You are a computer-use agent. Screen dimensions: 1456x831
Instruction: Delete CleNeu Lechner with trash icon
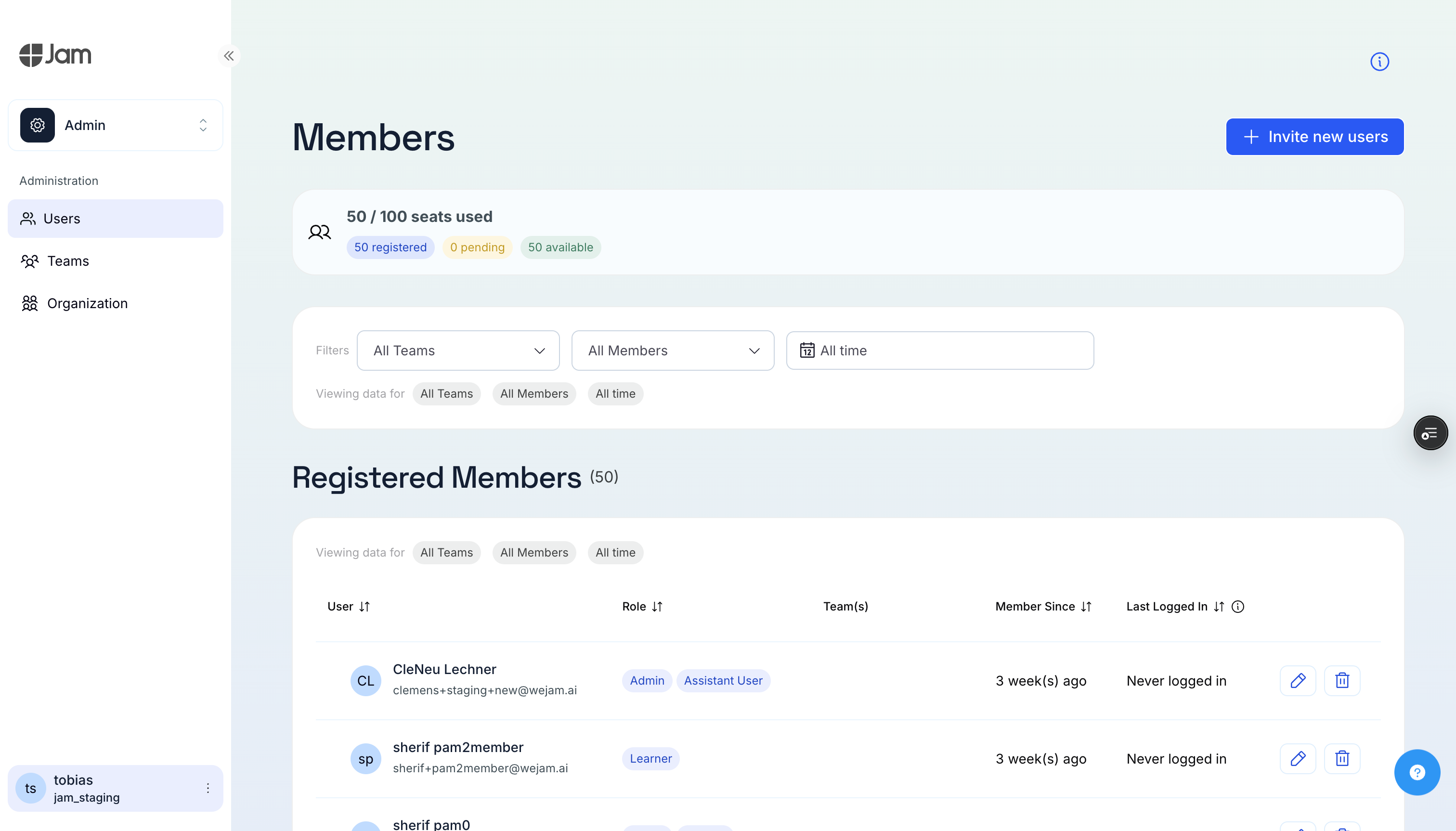[x=1342, y=680]
